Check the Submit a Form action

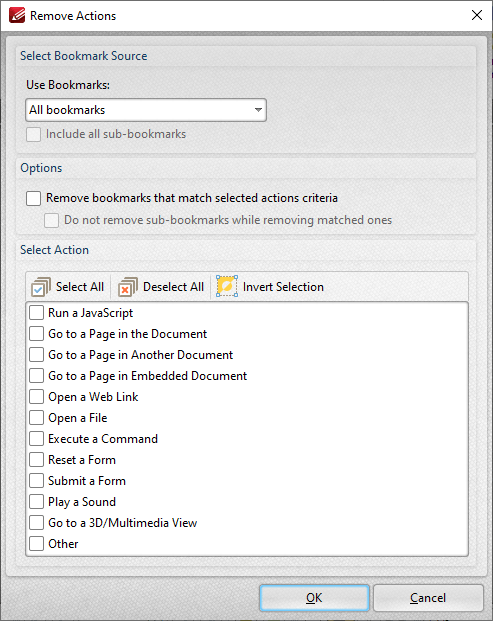[x=36, y=481]
